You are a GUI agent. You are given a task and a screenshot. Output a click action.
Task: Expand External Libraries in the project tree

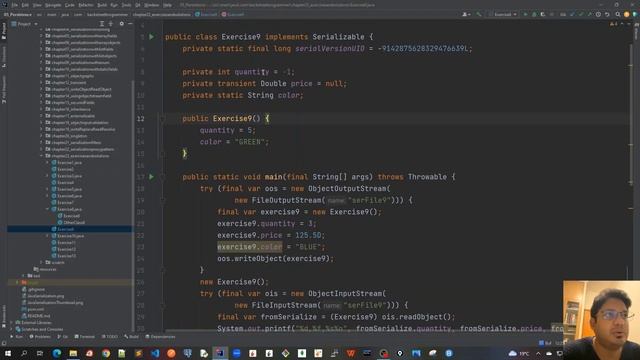12,322
